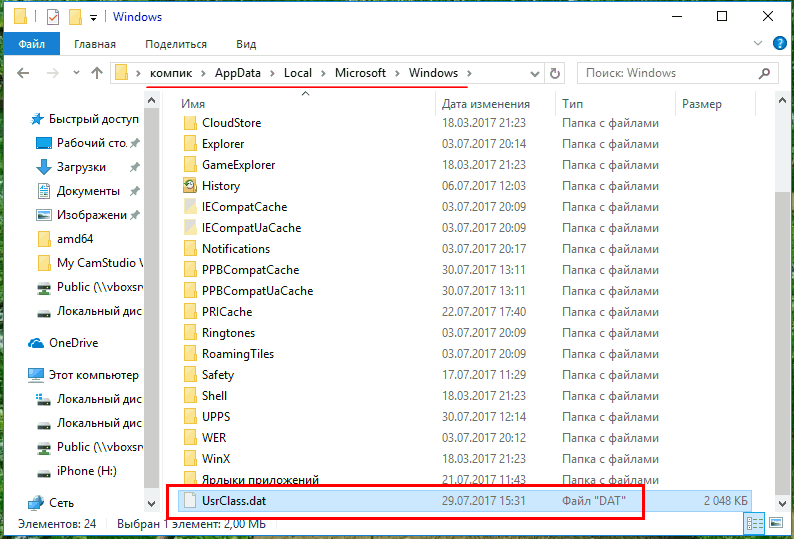Select the IECompatCache folder icon
Viewport: 794px width, 539px height.
190,207
